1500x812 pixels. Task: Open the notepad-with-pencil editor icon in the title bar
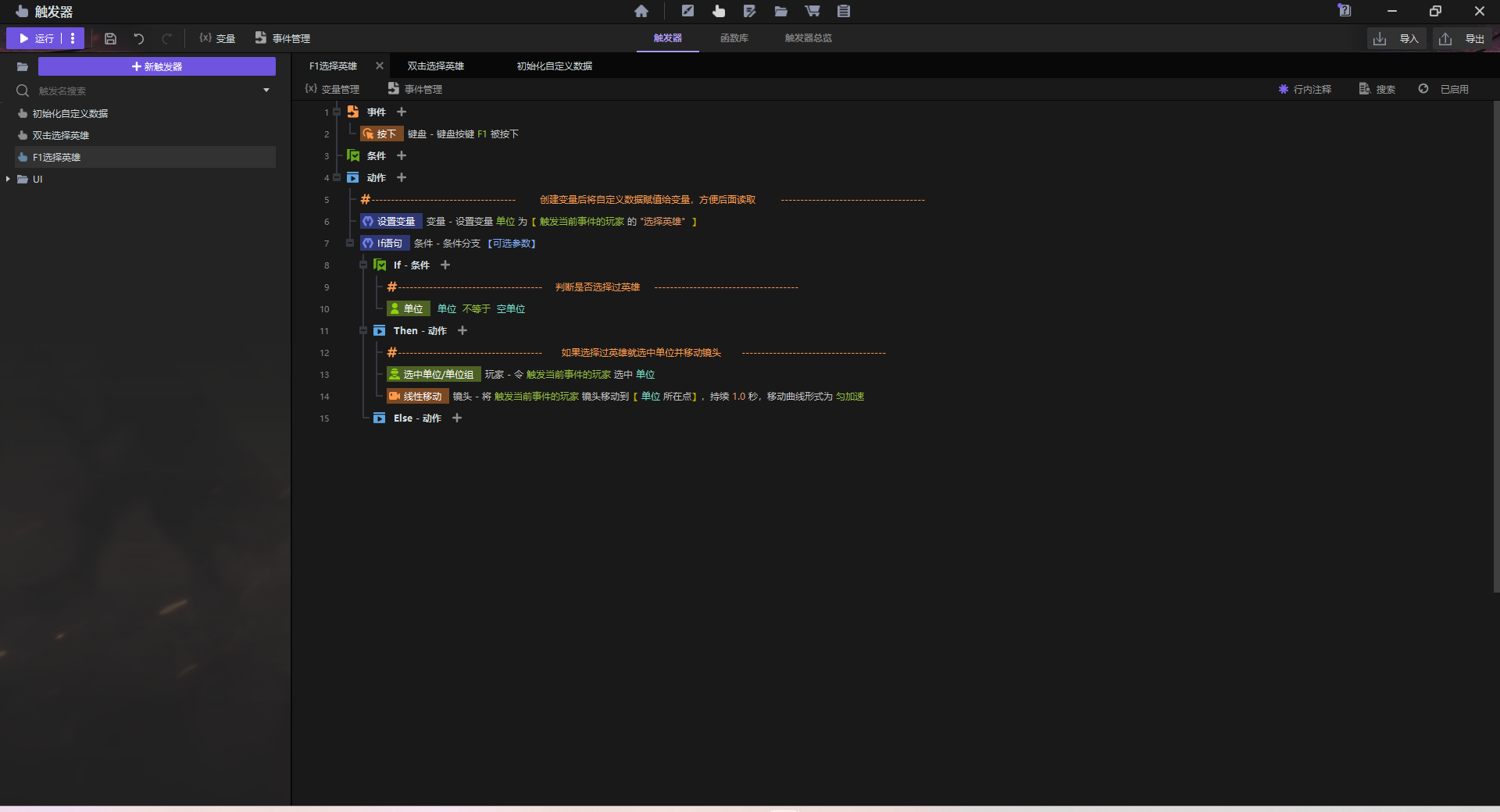pyautogui.click(x=750, y=11)
